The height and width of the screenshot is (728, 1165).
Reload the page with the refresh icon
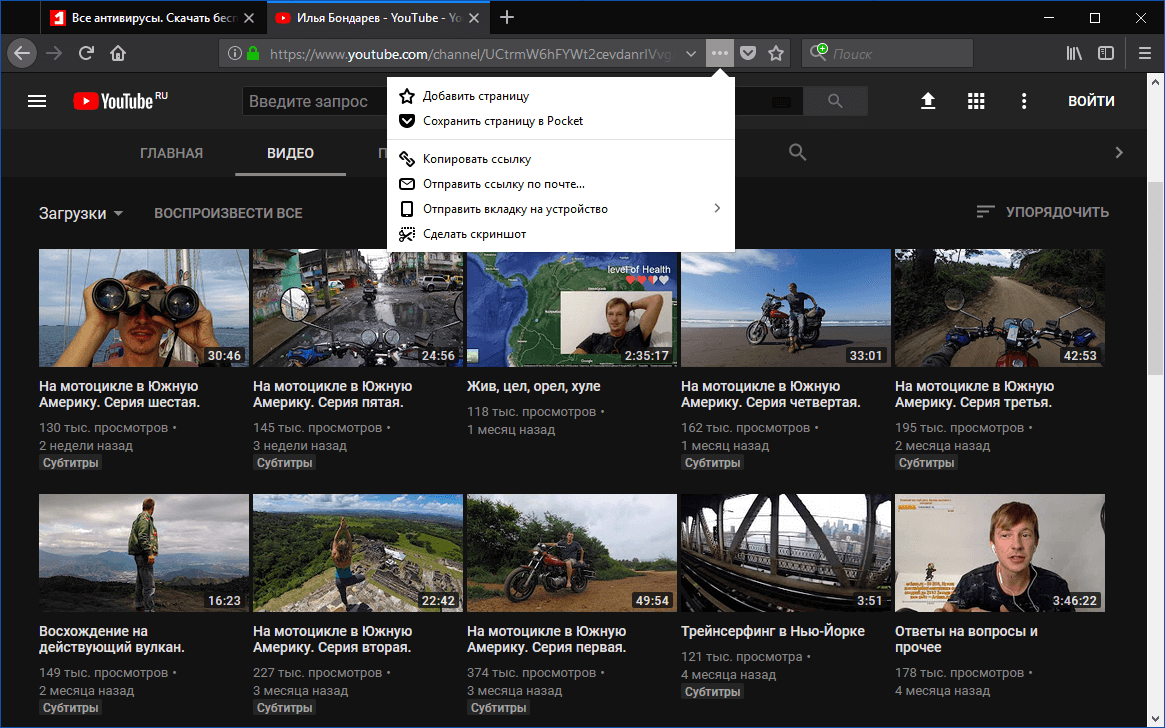pos(86,53)
